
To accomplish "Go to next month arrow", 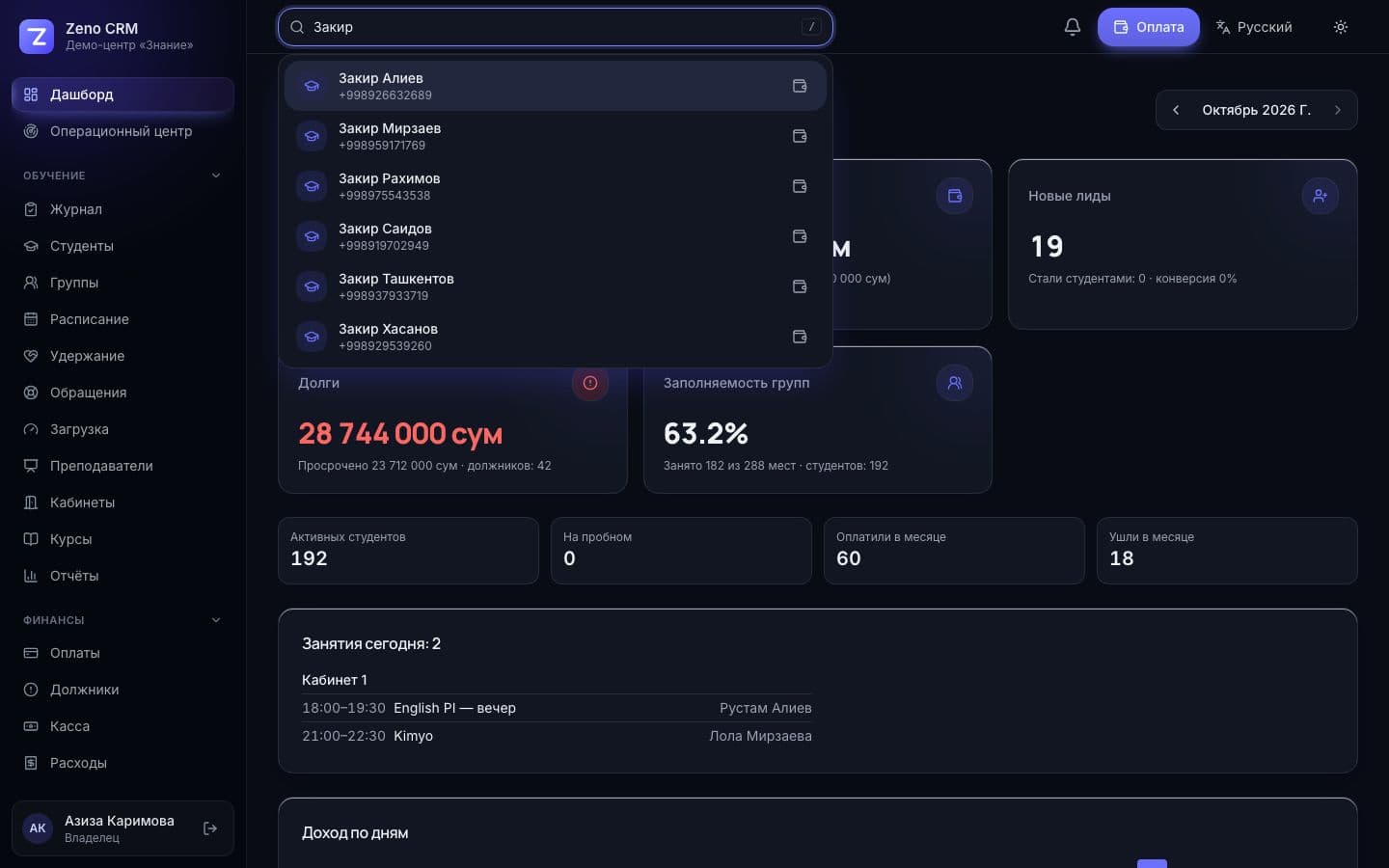I will 1338,110.
